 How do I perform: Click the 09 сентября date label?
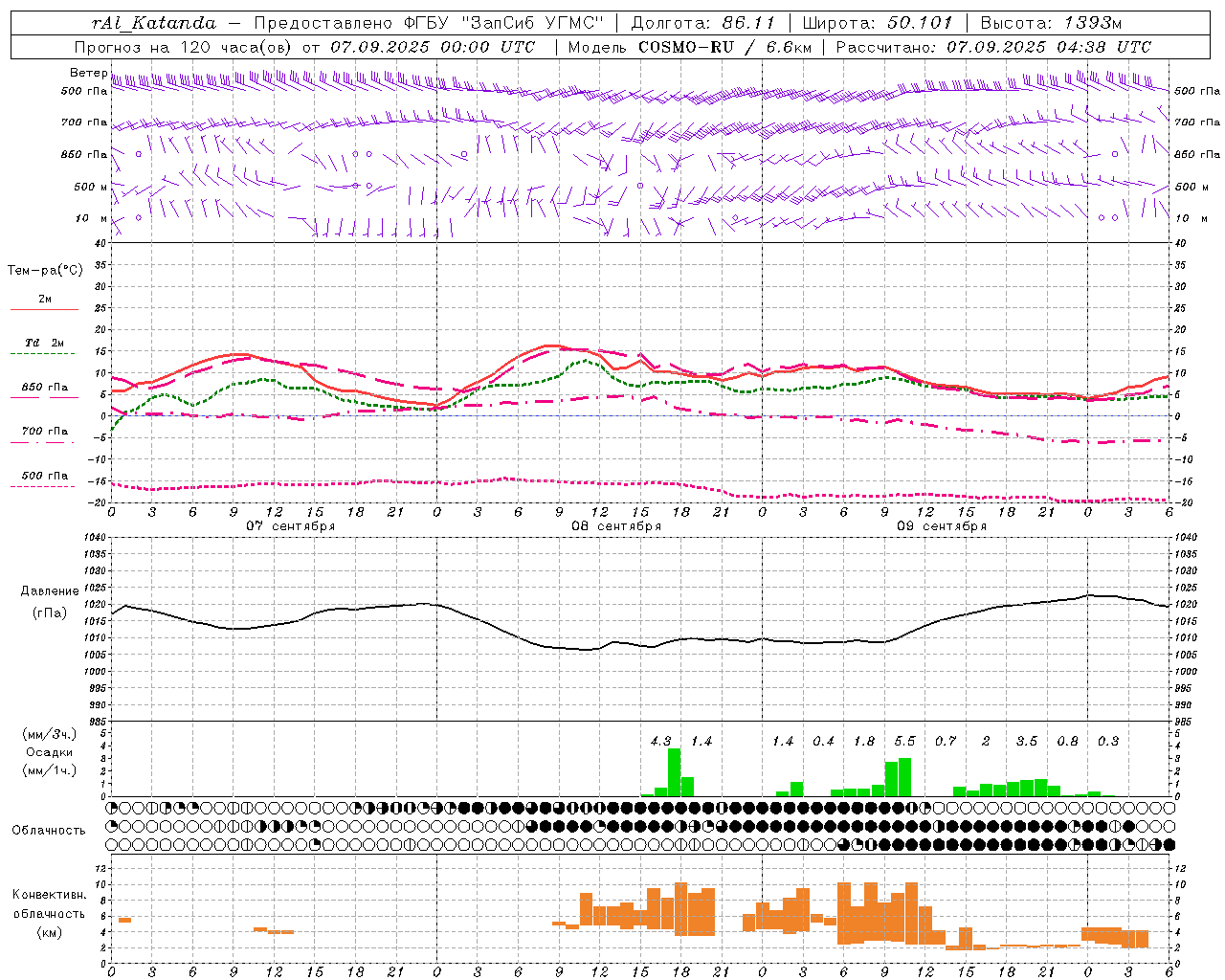(x=942, y=526)
